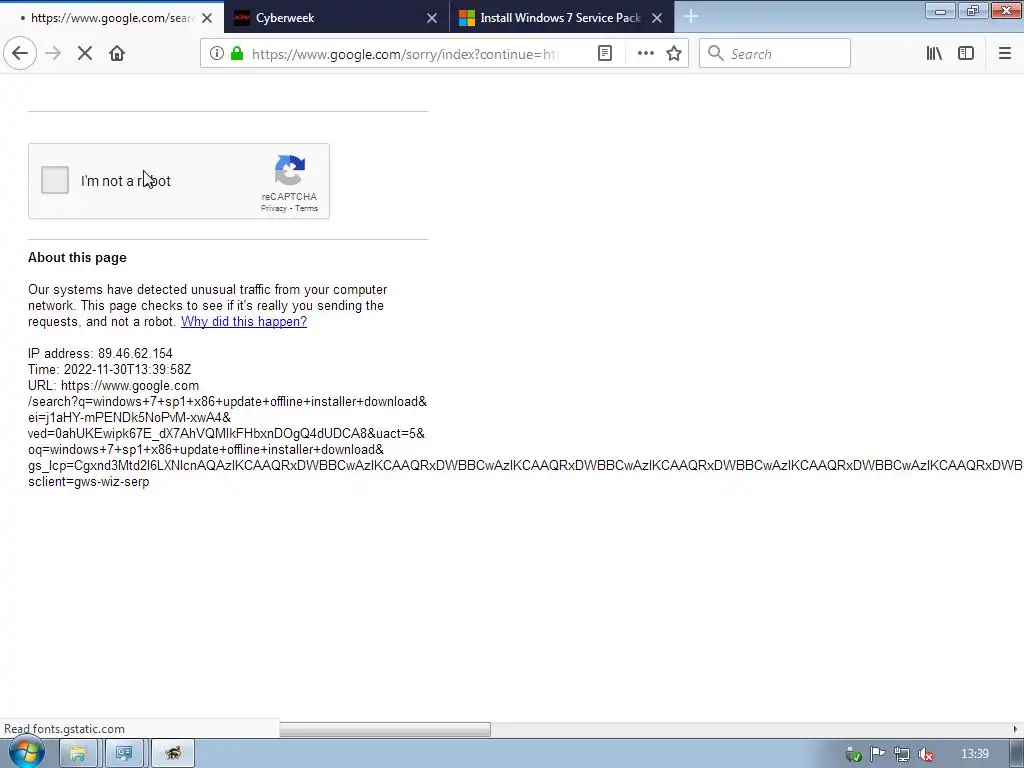Viewport: 1024px width, 768px height.
Task: Close the Cyberweek tab
Action: pyautogui.click(x=432, y=18)
